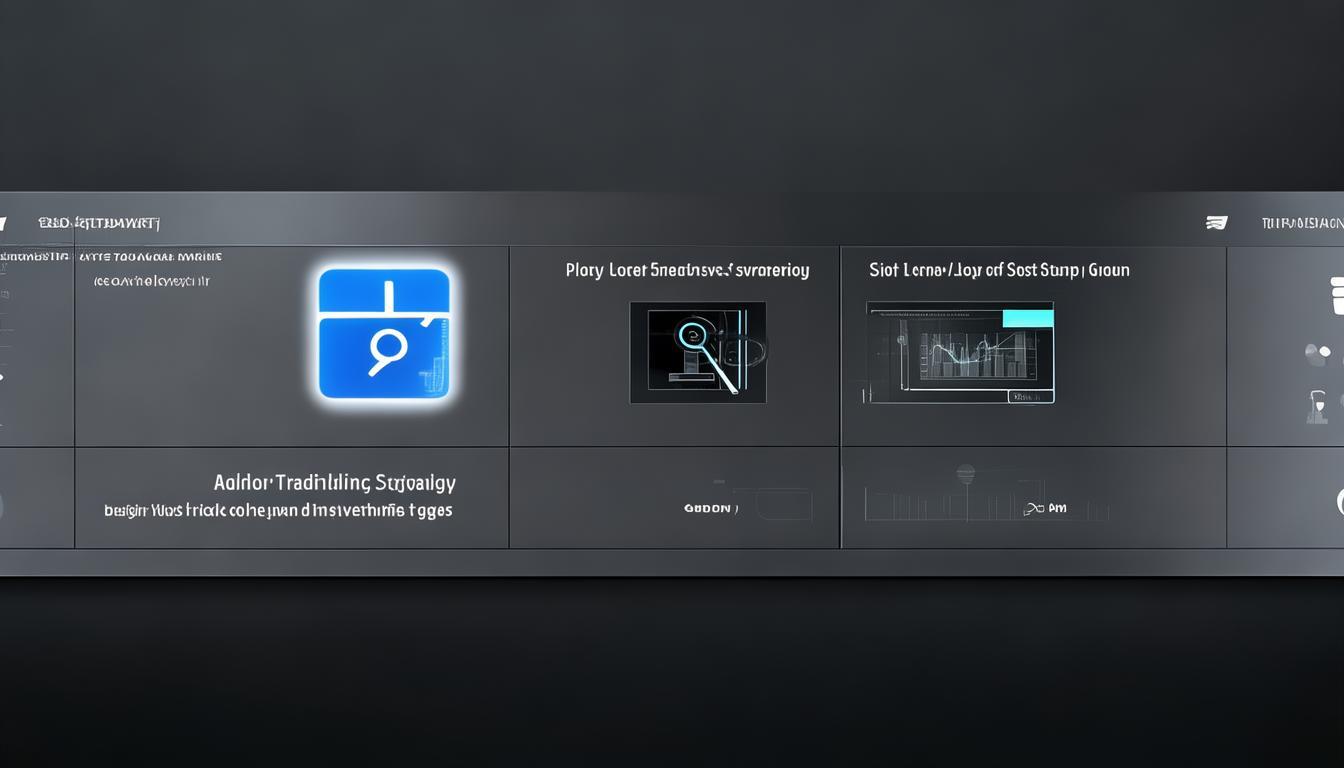Click the stacked lines icon in top-right header
Image resolution: width=1344 pixels, height=768 pixels.
(x=1216, y=223)
